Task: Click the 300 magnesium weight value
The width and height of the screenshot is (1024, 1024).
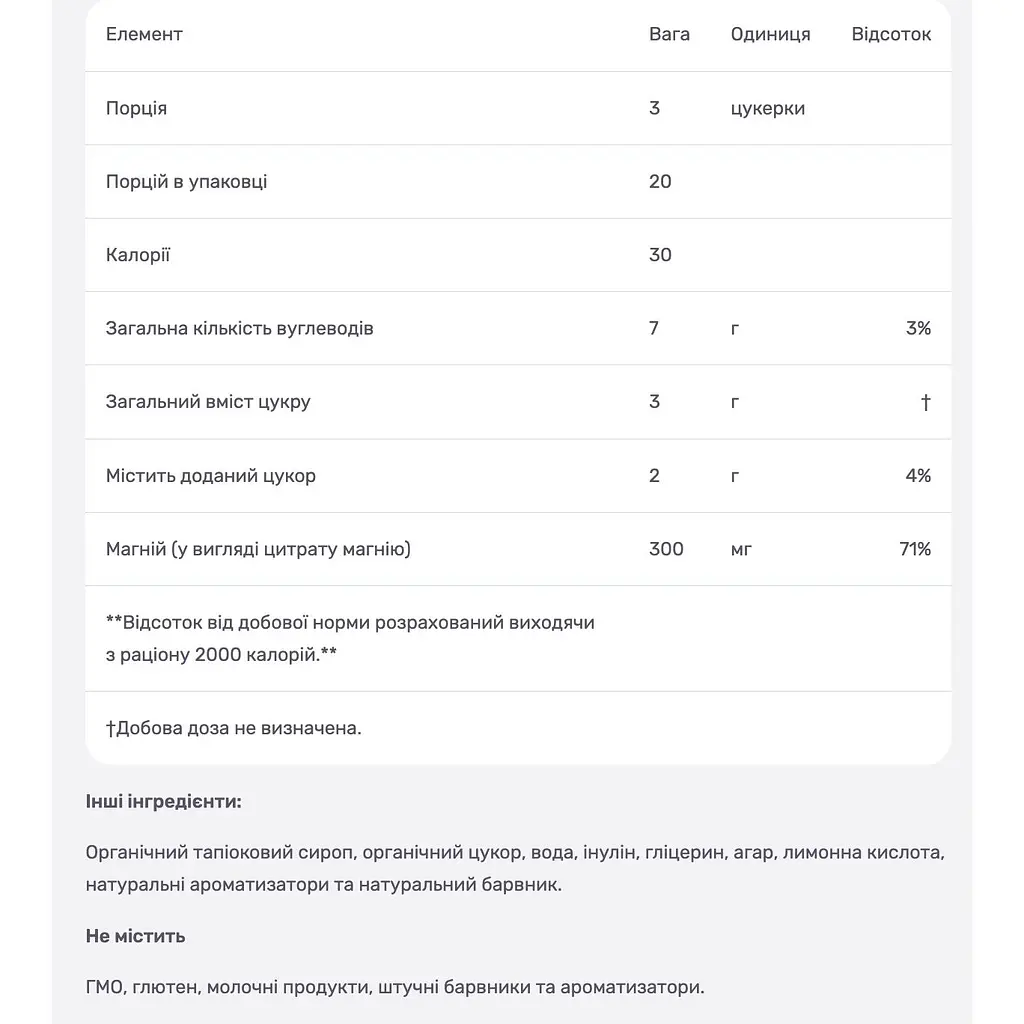Action: (x=666, y=549)
